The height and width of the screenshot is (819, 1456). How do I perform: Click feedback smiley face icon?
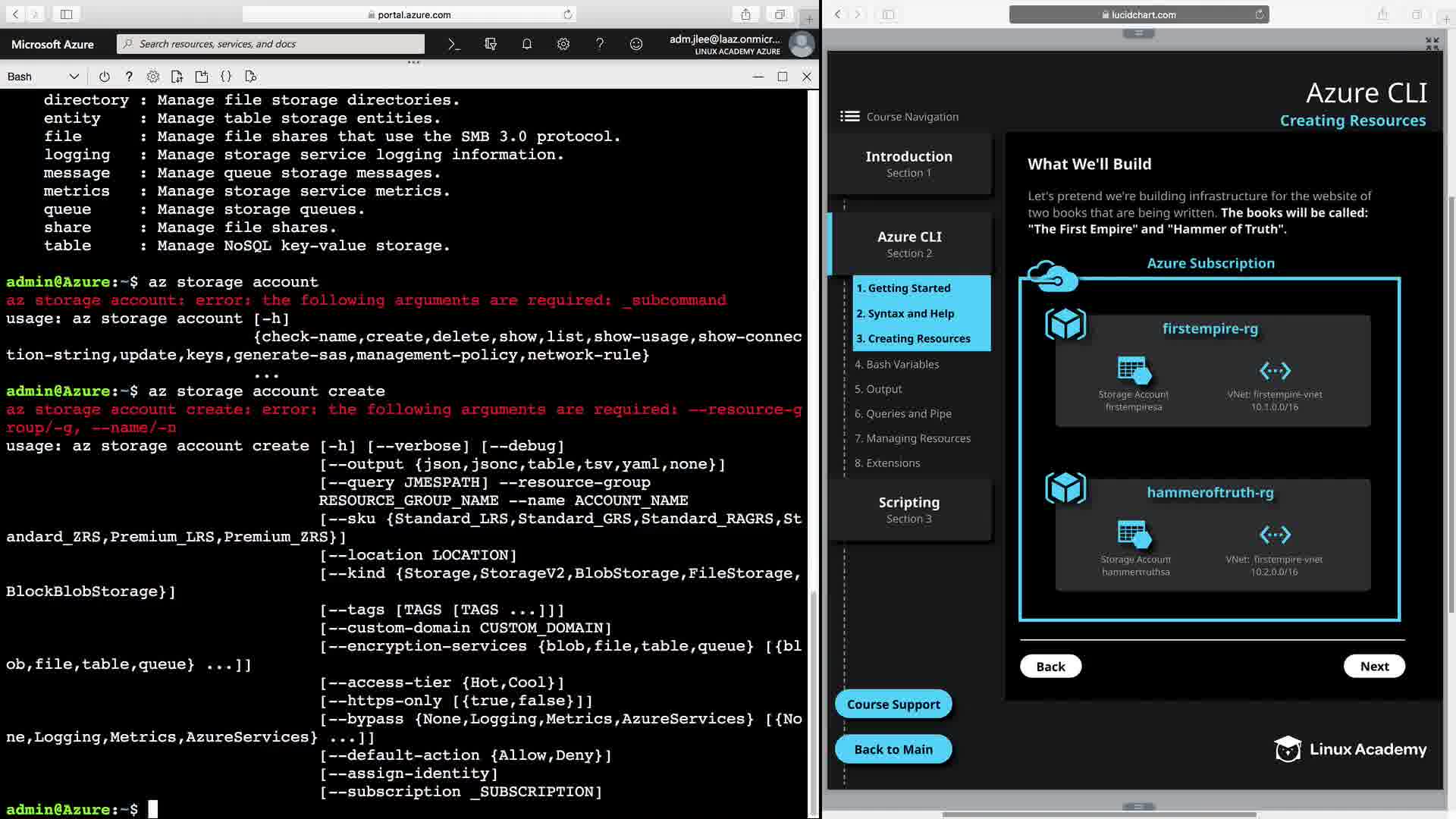(635, 44)
